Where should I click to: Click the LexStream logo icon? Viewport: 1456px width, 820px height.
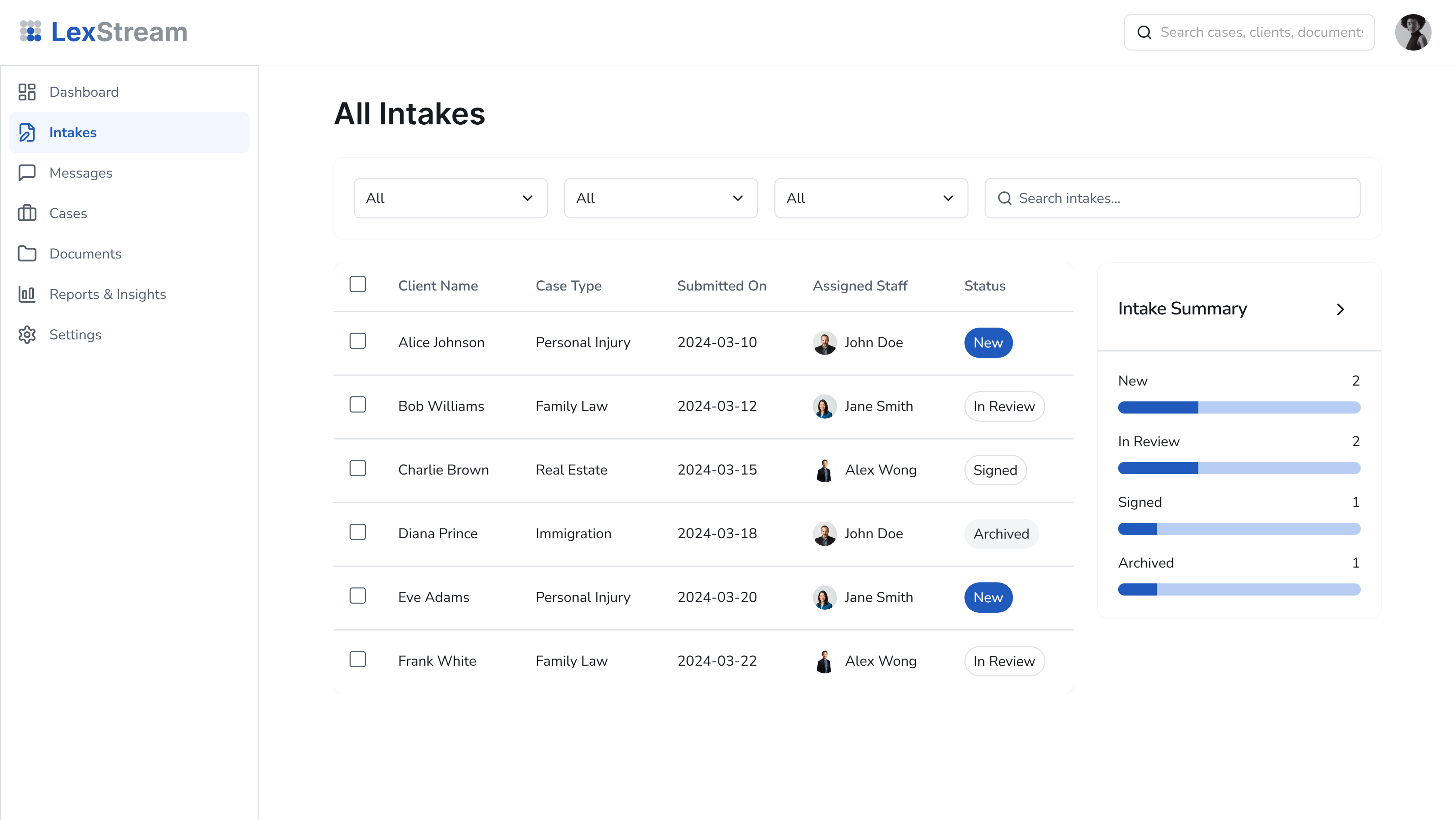[31, 32]
